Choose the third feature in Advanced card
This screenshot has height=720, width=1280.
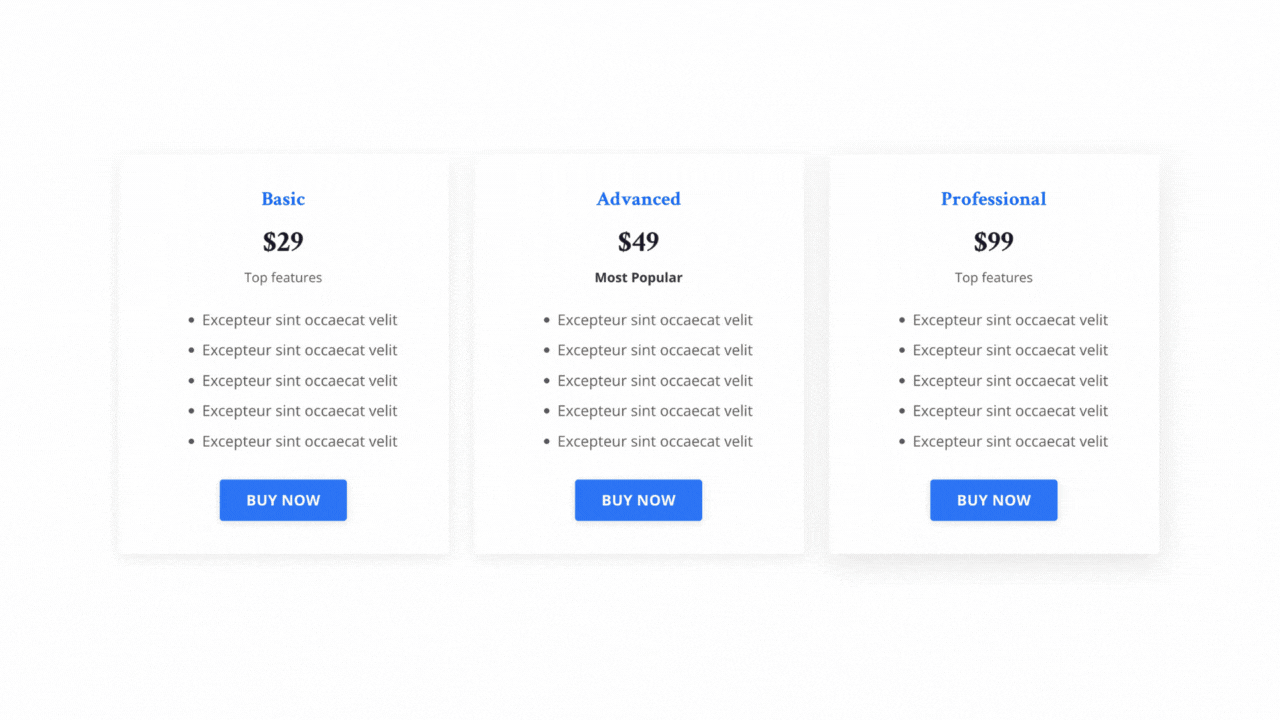tap(654, 381)
